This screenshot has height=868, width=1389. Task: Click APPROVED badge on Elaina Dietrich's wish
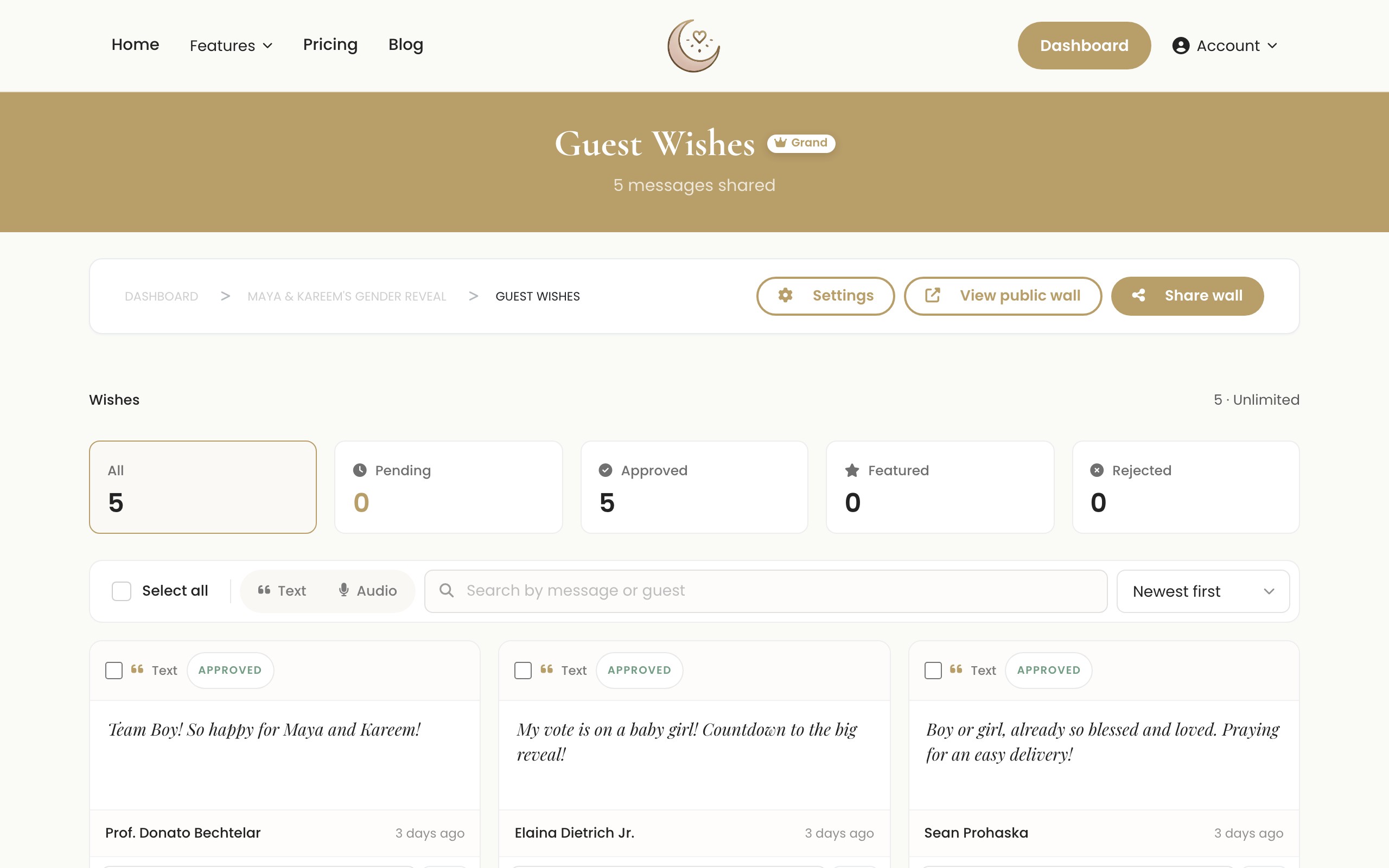[639, 670]
